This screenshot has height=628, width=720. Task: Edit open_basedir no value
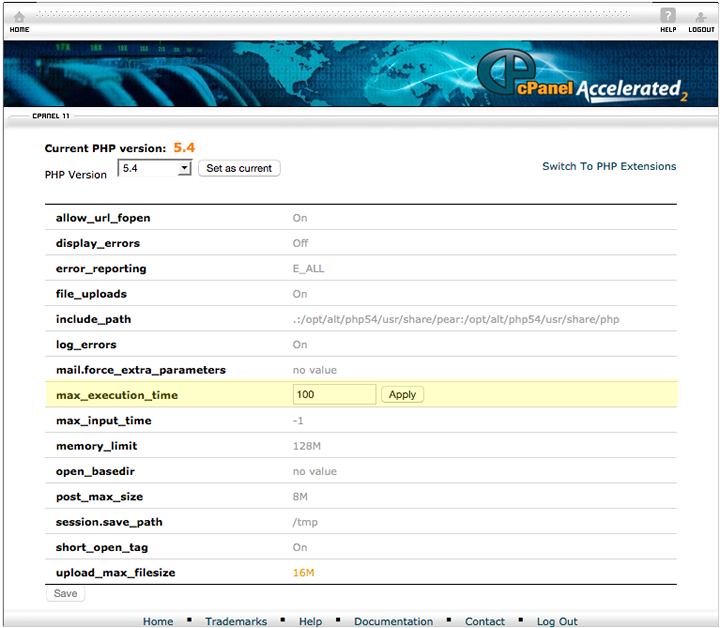[x=315, y=471]
